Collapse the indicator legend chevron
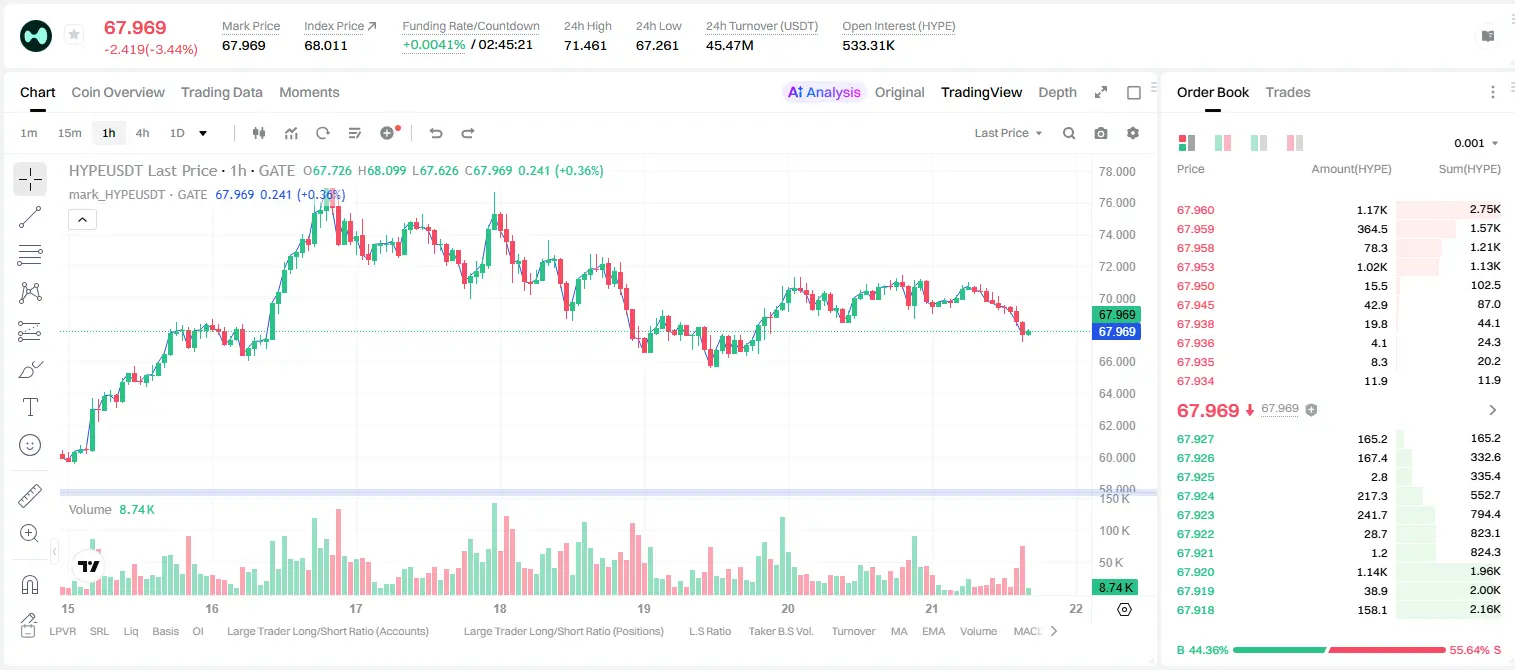Viewport: 1515px width, 670px height. [82, 220]
